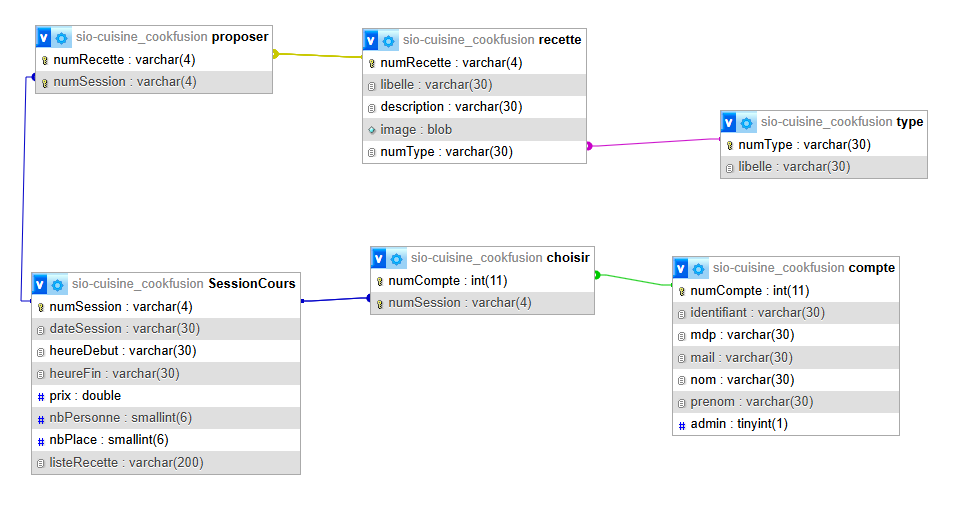This screenshot has width=980, height=517.
Task: Collapse the choisir table with its V toggle
Action: 379,258
